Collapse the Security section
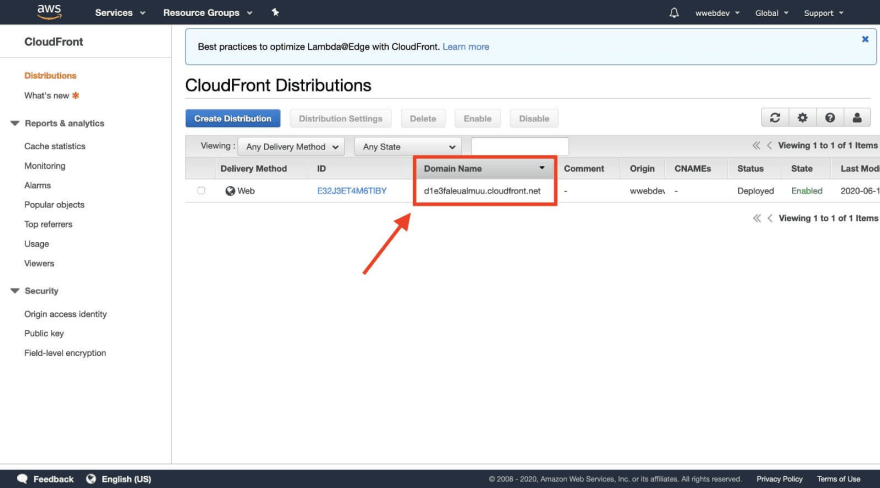This screenshot has height=488, width=880. pos(15,291)
